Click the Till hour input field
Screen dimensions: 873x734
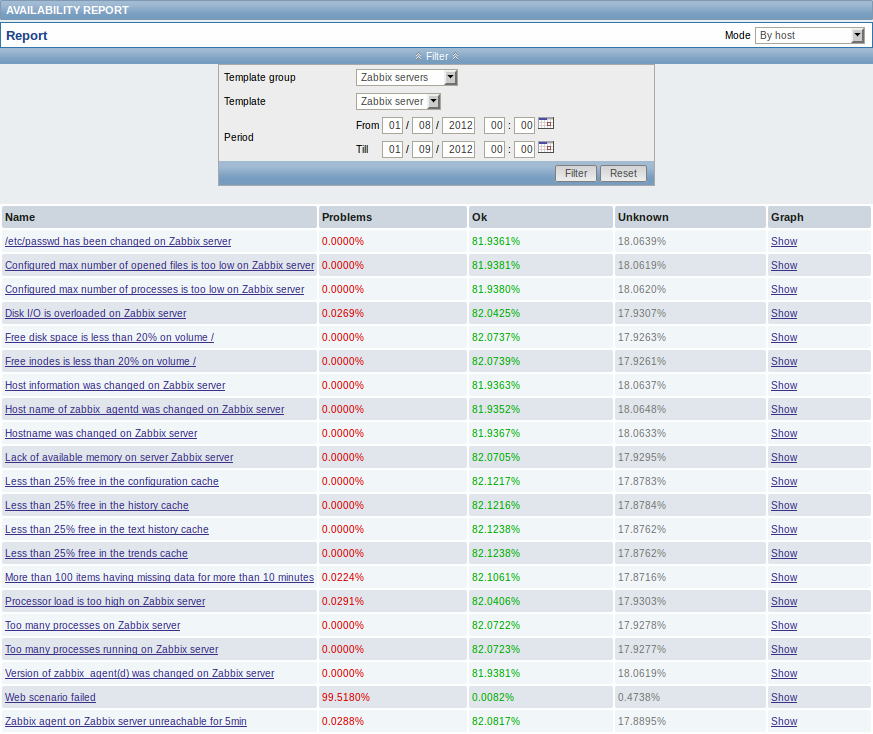tap(494, 149)
